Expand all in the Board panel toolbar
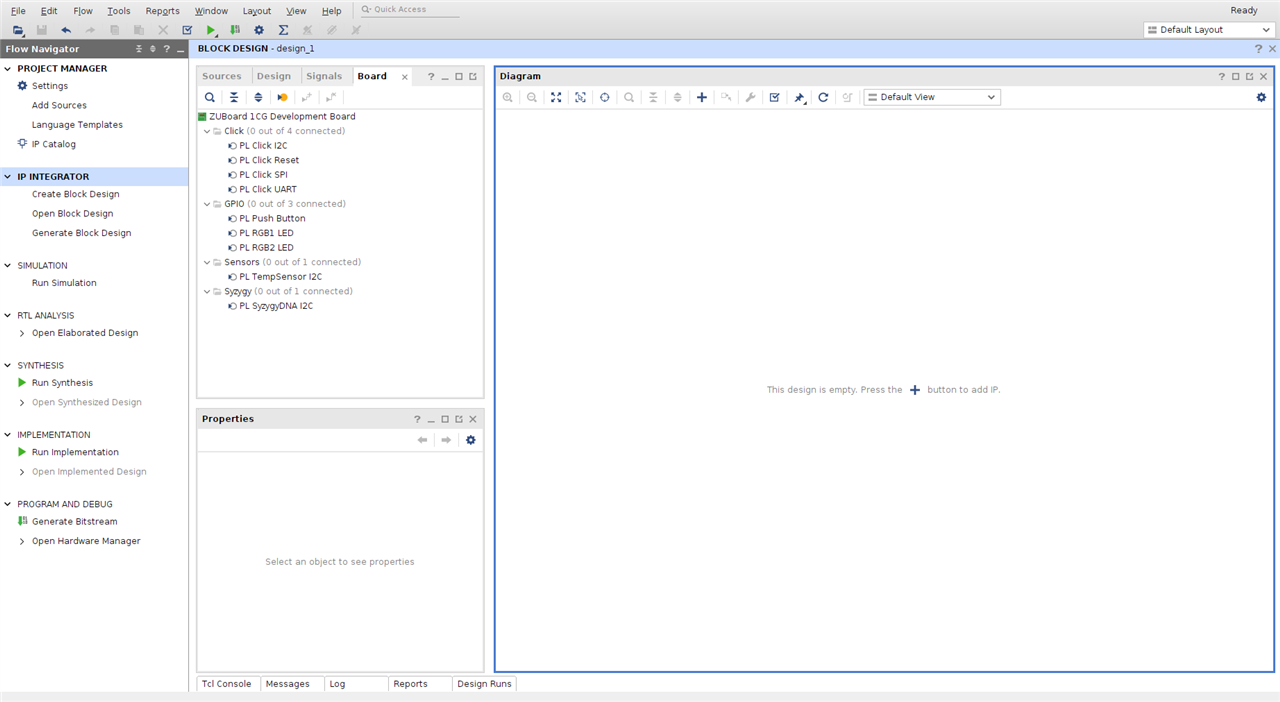The height and width of the screenshot is (702, 1280). (258, 97)
